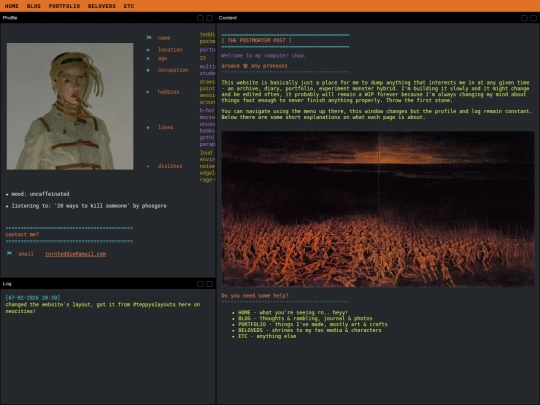Click the left square button in Content title bar

click(x=524, y=18)
